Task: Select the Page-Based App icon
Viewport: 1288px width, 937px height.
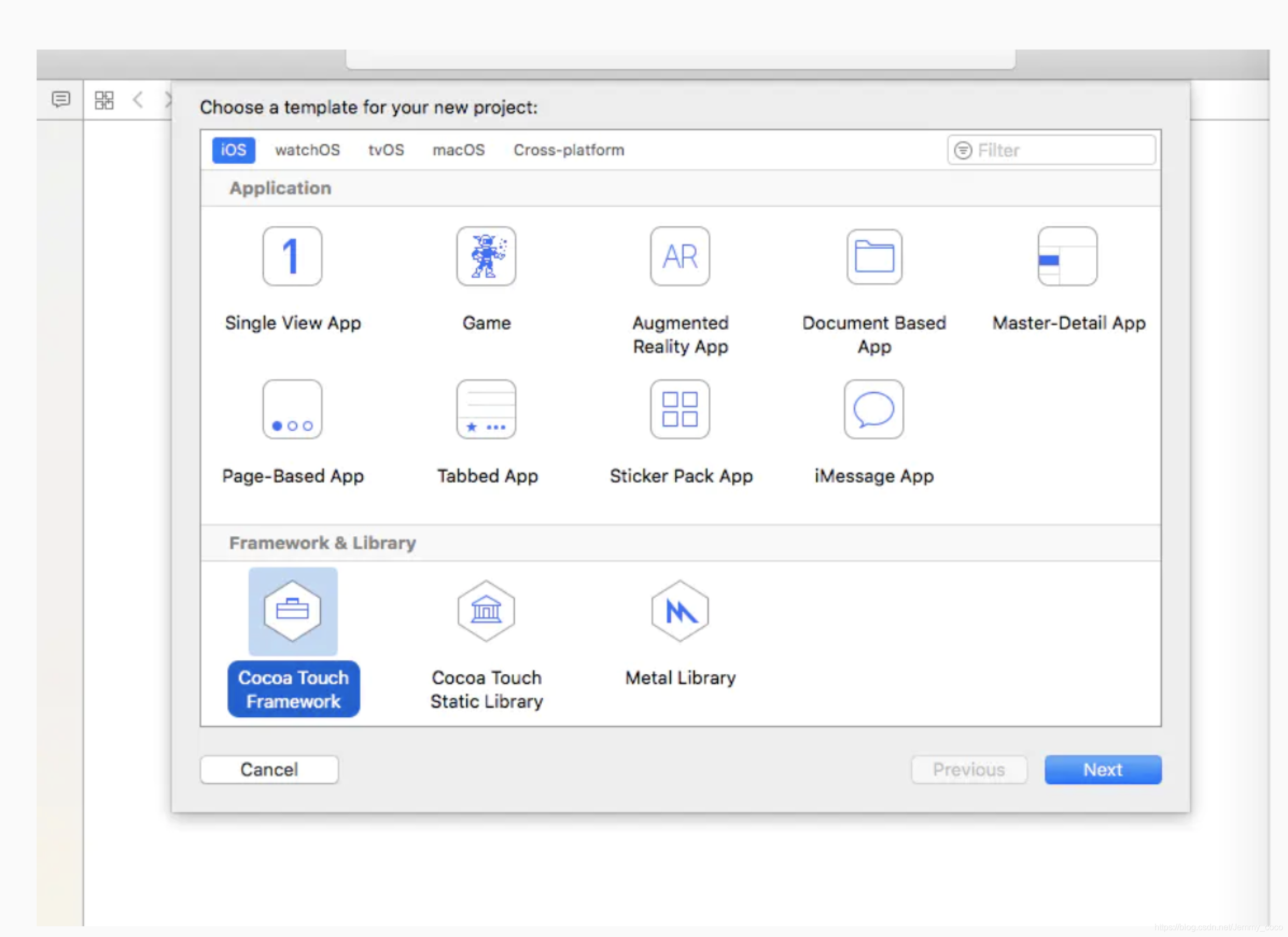Action: coord(292,409)
